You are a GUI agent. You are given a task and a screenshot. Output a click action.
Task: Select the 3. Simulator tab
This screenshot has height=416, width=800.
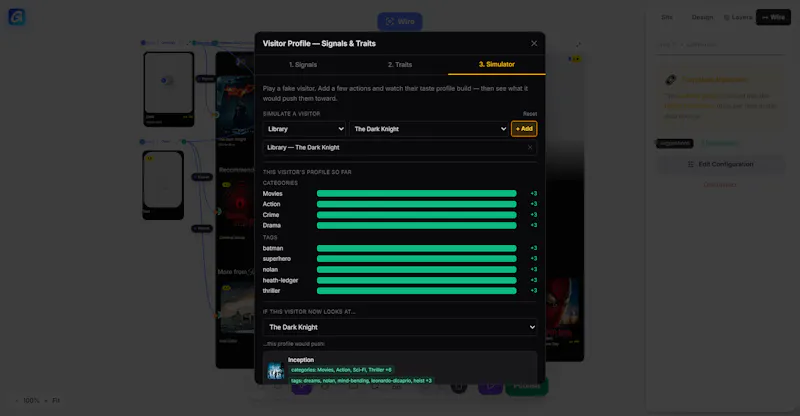pos(496,64)
